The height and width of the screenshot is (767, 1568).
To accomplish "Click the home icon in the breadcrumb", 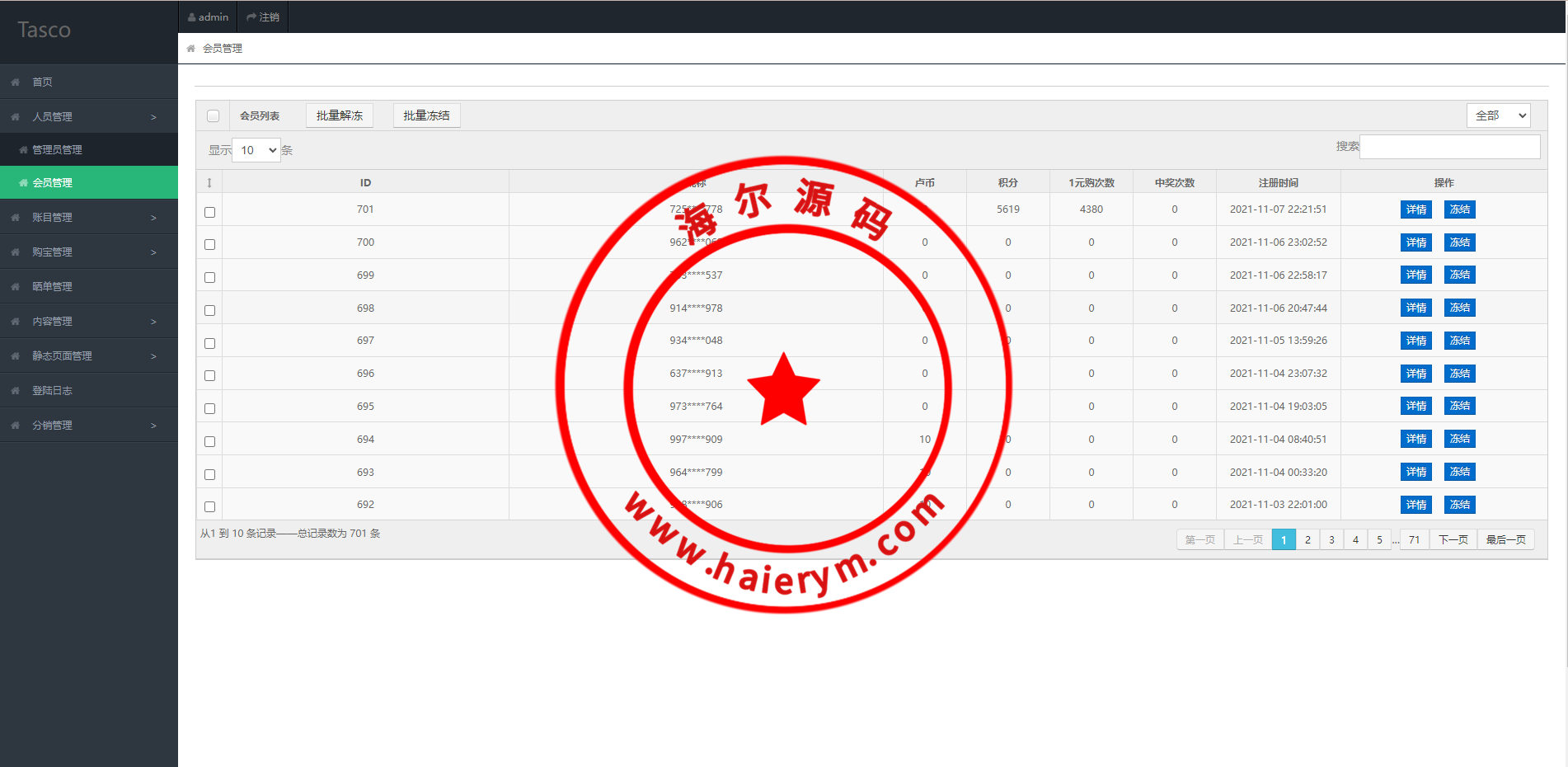I will click(190, 49).
